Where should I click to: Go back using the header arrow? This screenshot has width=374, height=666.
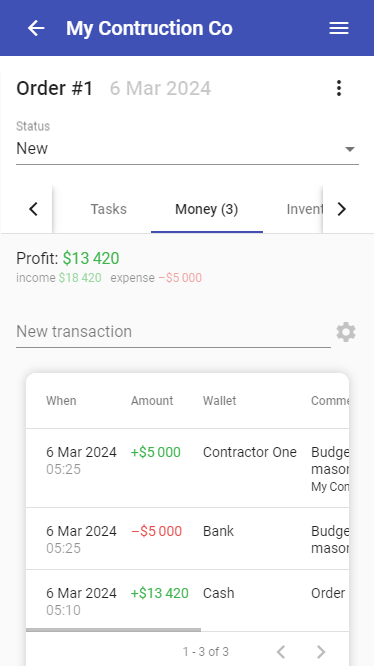pyautogui.click(x=36, y=28)
